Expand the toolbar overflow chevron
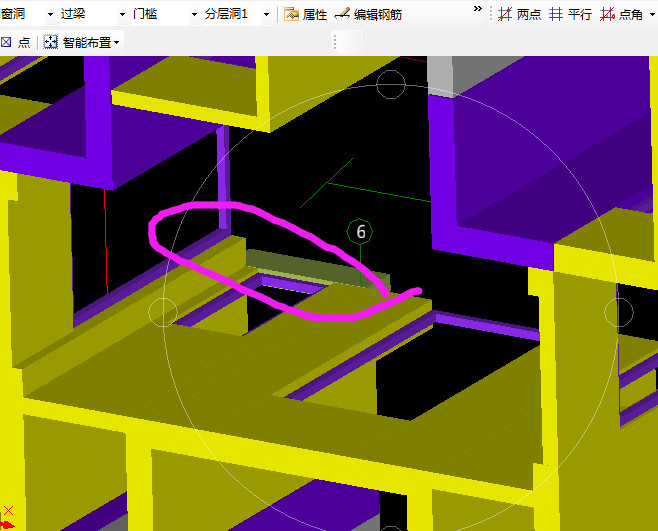The width and height of the screenshot is (658, 531). [x=478, y=9]
